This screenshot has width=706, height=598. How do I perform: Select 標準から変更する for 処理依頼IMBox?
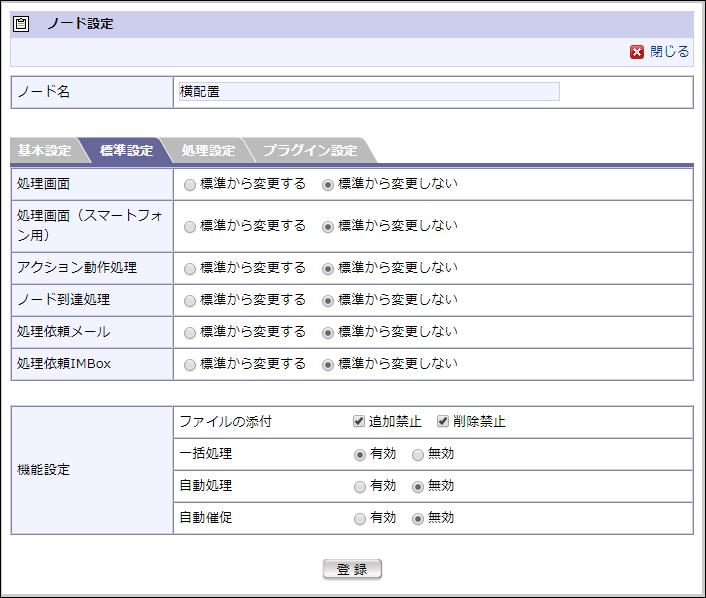(190, 364)
